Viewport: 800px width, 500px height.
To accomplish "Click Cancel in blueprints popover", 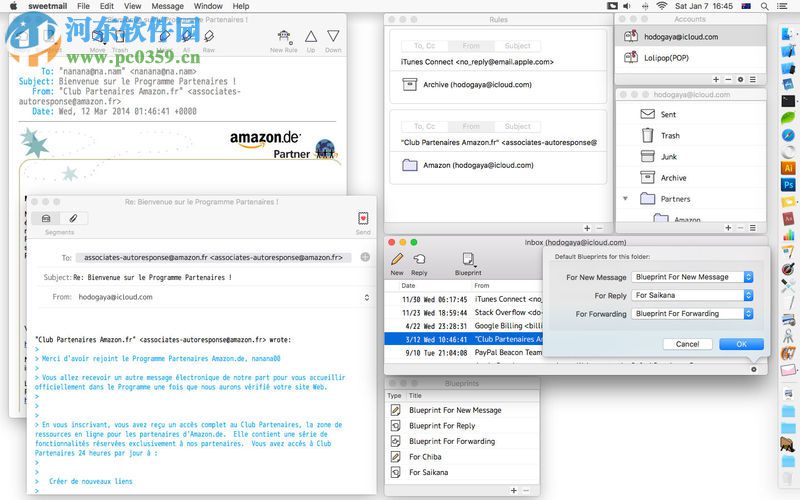I will click(x=687, y=344).
